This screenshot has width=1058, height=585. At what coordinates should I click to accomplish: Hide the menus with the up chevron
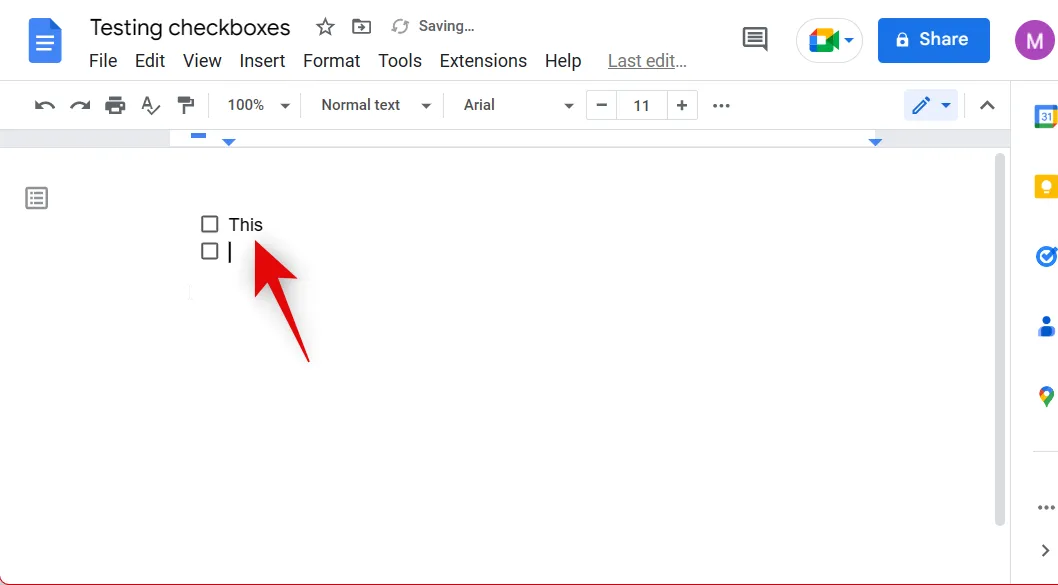pyautogui.click(x=987, y=105)
